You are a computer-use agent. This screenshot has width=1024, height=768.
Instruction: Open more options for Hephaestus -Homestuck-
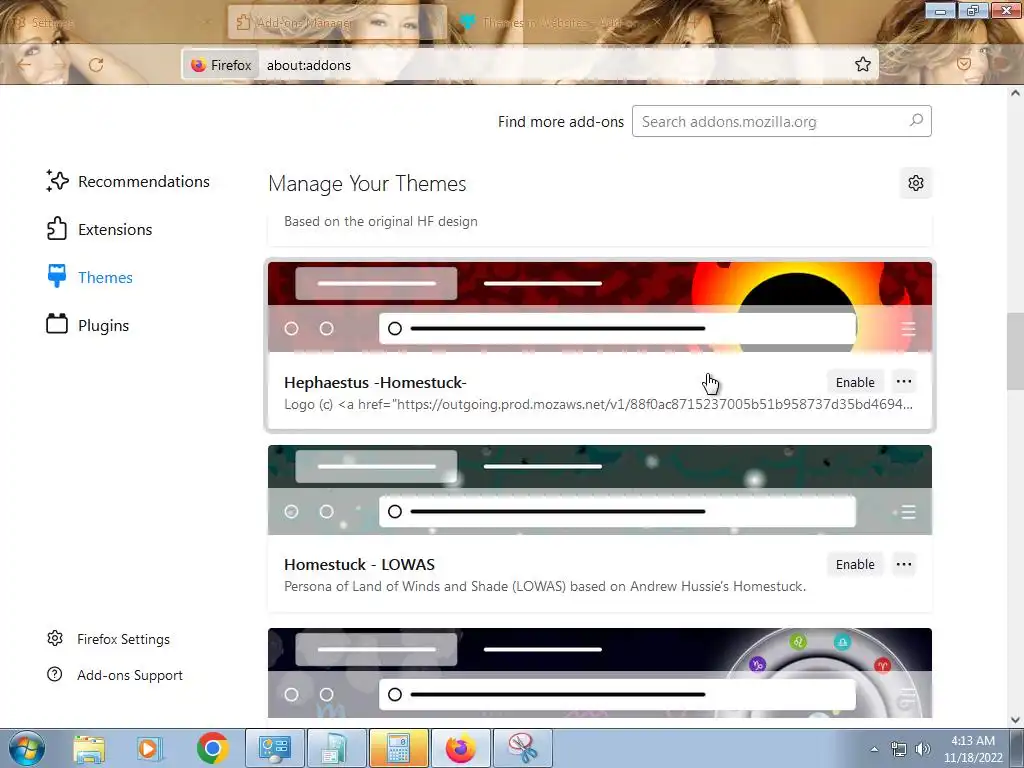point(904,382)
